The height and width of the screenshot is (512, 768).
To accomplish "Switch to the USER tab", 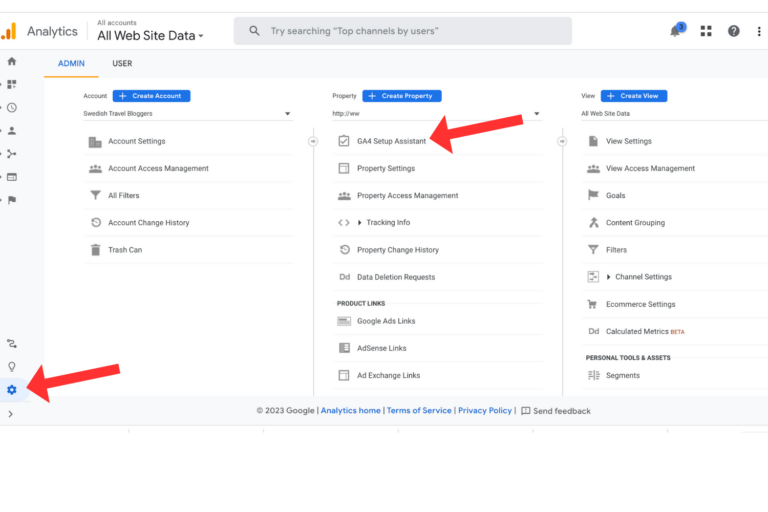I will [122, 64].
